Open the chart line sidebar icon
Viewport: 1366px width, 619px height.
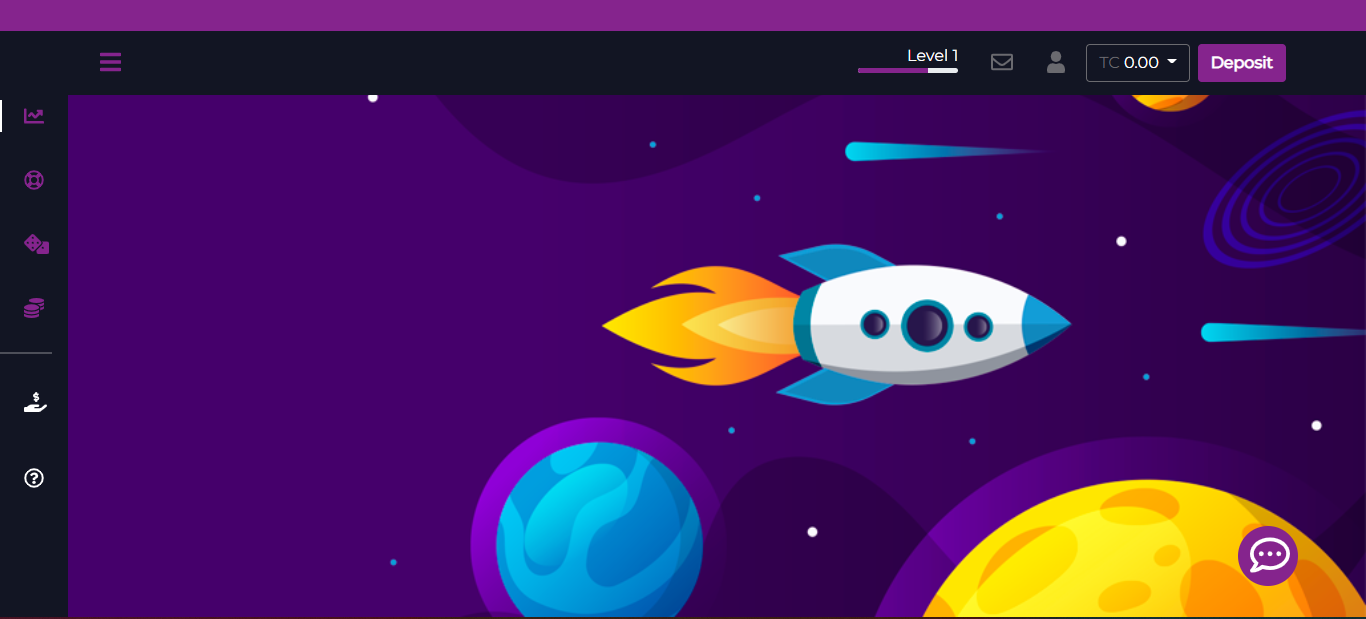click(34, 116)
